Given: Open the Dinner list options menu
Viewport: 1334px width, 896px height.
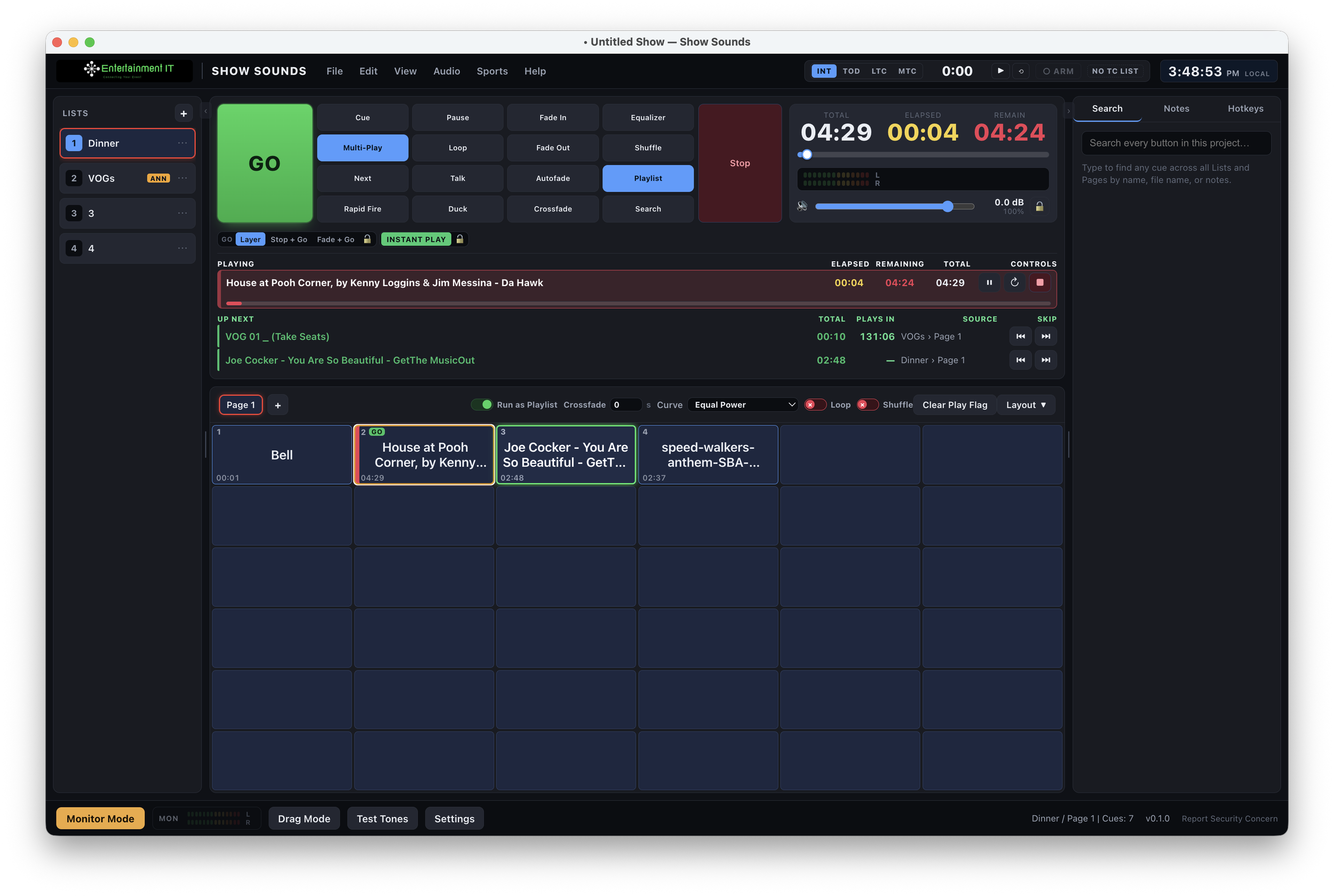Looking at the screenshot, I should (x=182, y=143).
